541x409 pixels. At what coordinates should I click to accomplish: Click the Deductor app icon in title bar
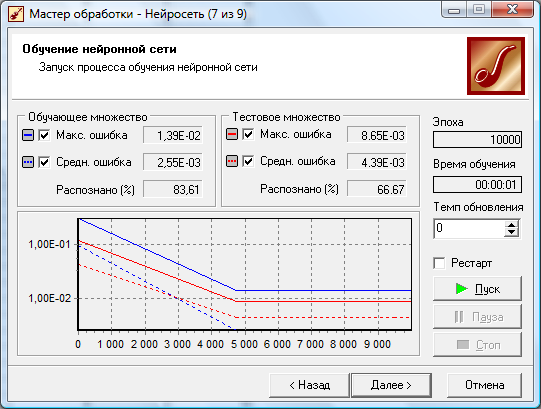tap(15, 14)
